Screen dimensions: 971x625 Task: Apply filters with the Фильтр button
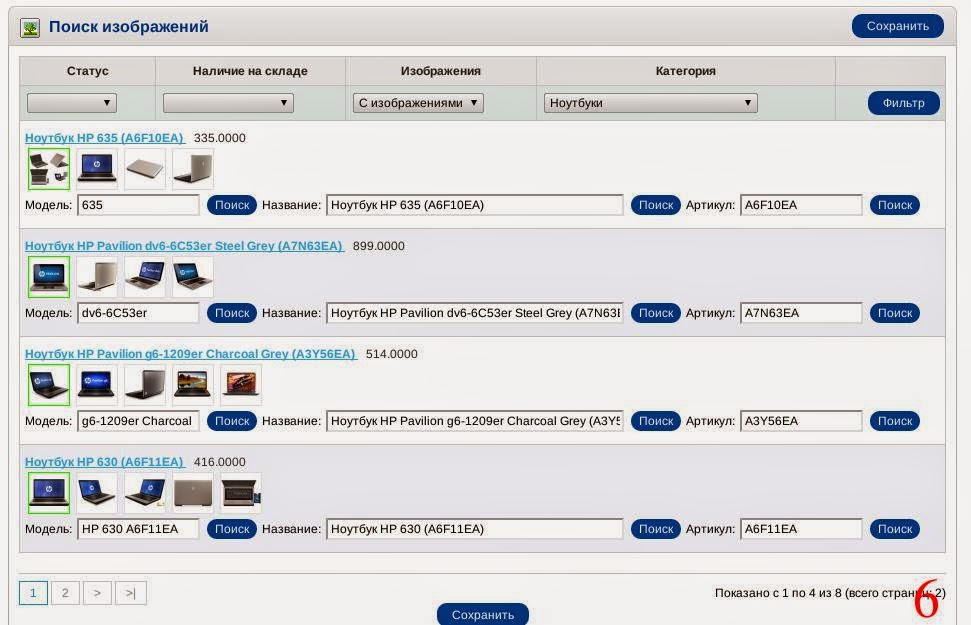(x=903, y=103)
